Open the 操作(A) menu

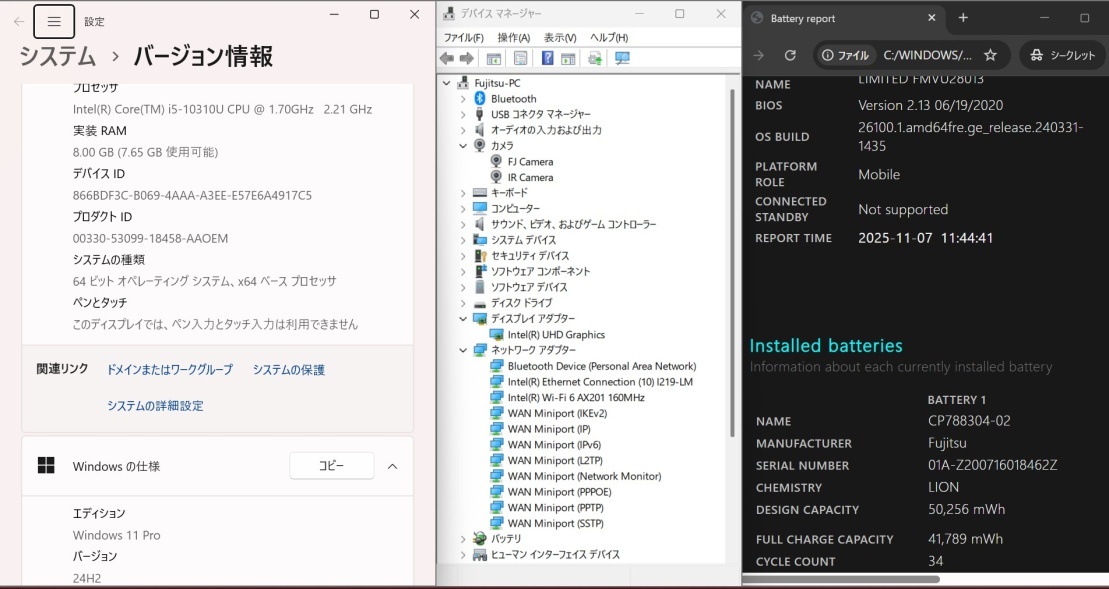point(513,37)
